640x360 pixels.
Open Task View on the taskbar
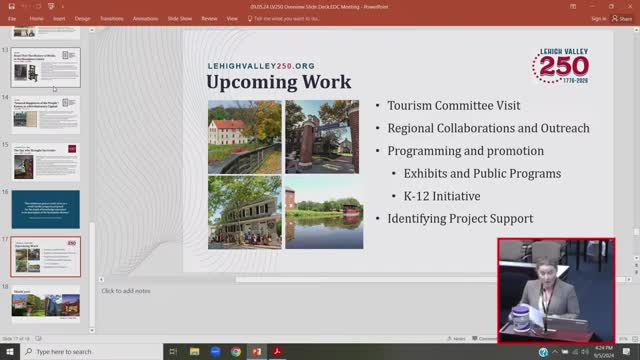173,351
